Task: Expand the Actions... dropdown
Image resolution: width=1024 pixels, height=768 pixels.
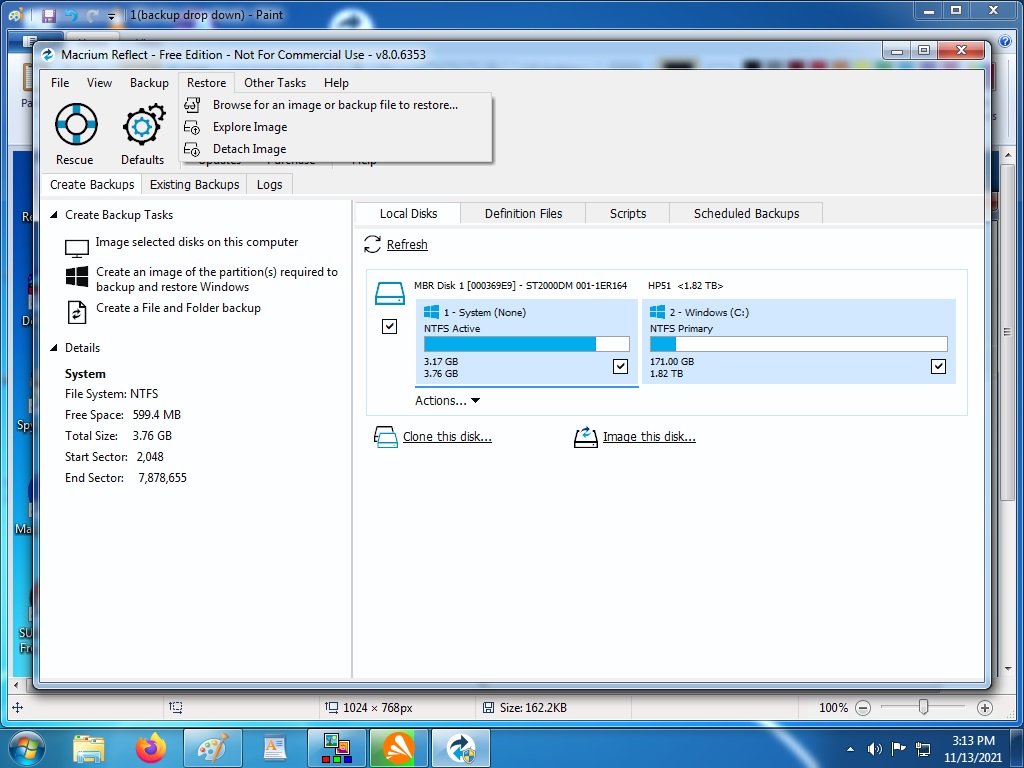Action: [x=447, y=401]
